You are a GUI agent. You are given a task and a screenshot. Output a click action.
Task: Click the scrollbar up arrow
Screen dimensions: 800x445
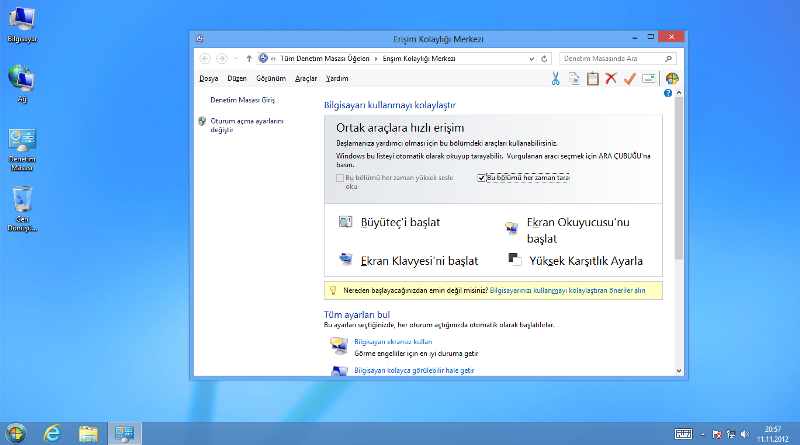click(679, 93)
